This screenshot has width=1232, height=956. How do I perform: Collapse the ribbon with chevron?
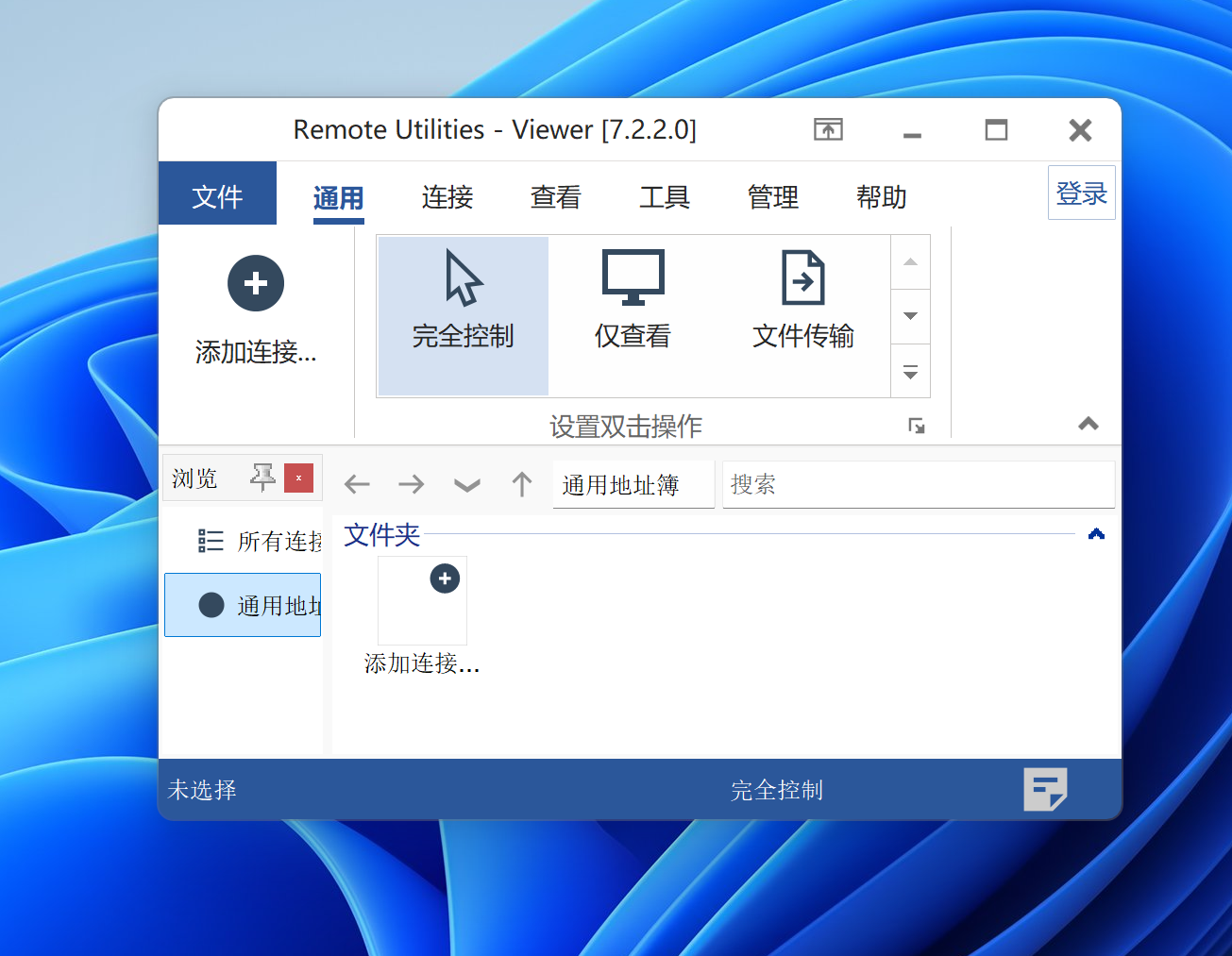pos(1089,424)
